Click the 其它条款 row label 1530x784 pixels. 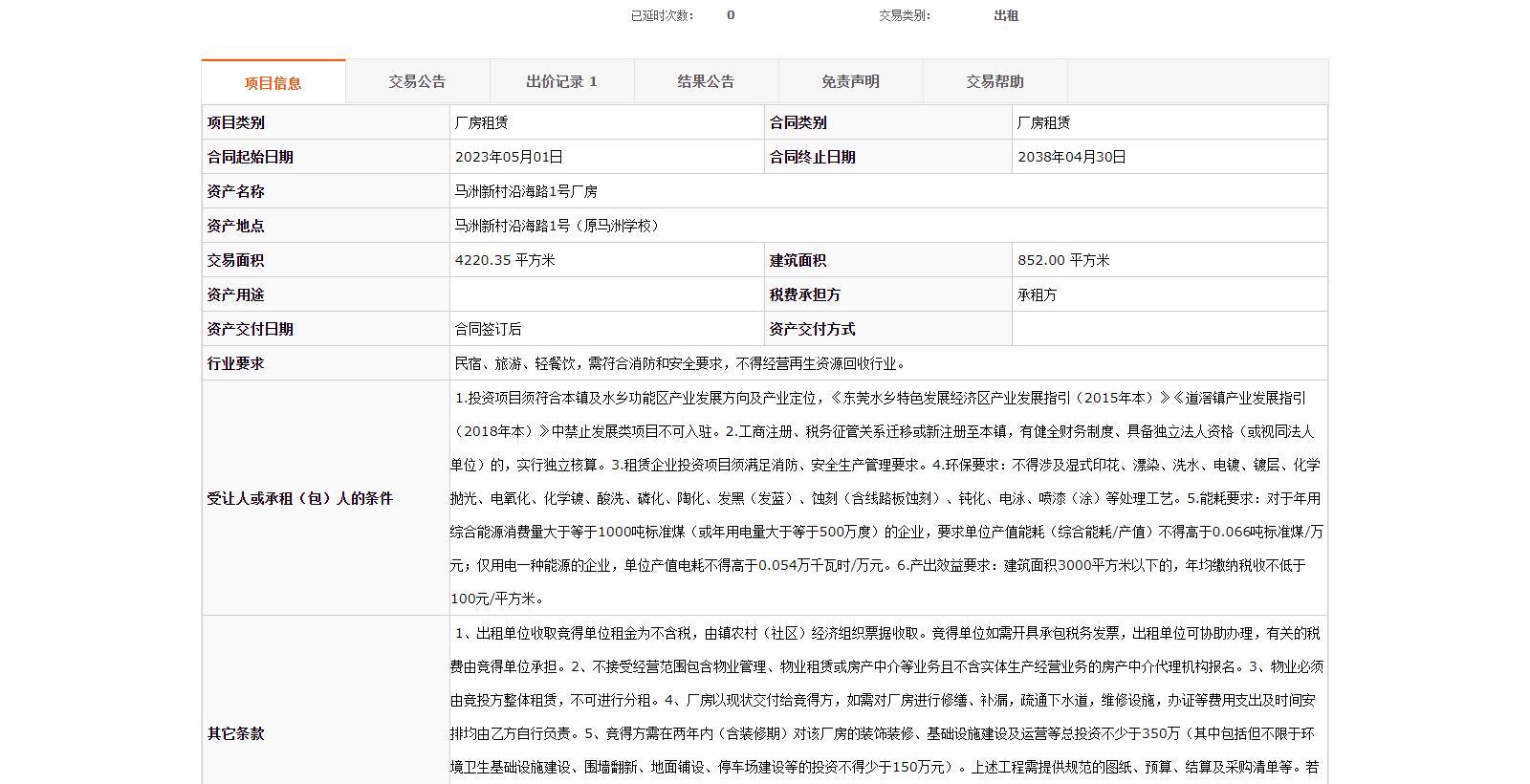(x=235, y=733)
